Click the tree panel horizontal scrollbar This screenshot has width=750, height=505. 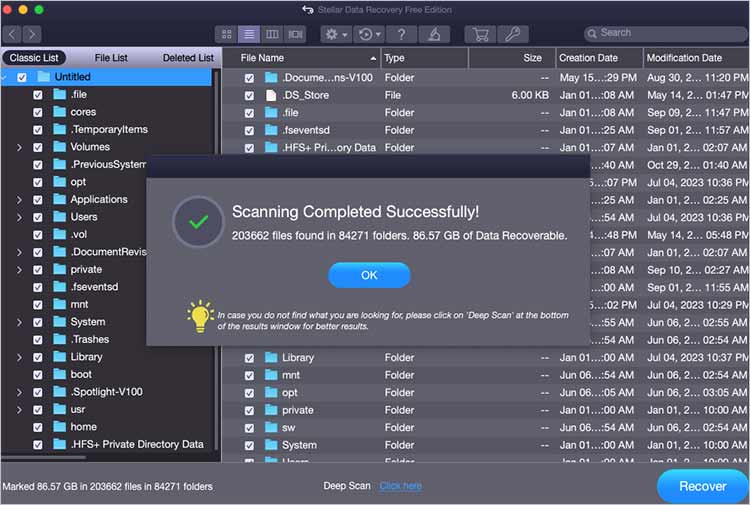click(x=44, y=457)
